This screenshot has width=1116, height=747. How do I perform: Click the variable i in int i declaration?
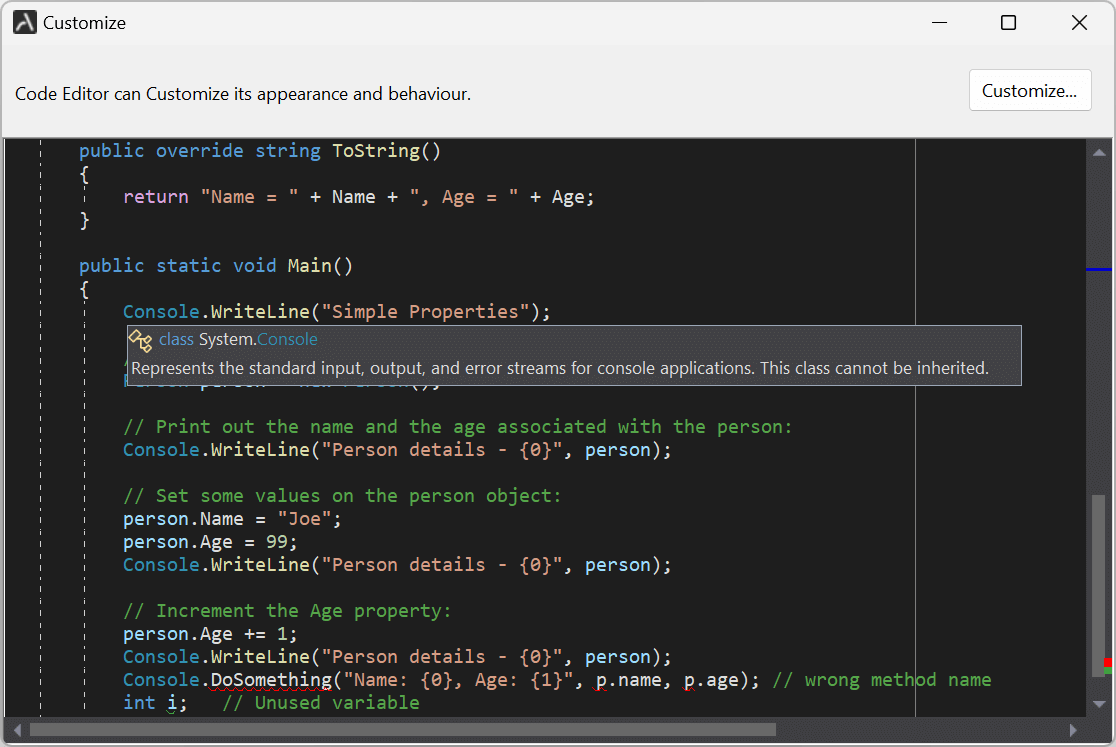click(172, 703)
